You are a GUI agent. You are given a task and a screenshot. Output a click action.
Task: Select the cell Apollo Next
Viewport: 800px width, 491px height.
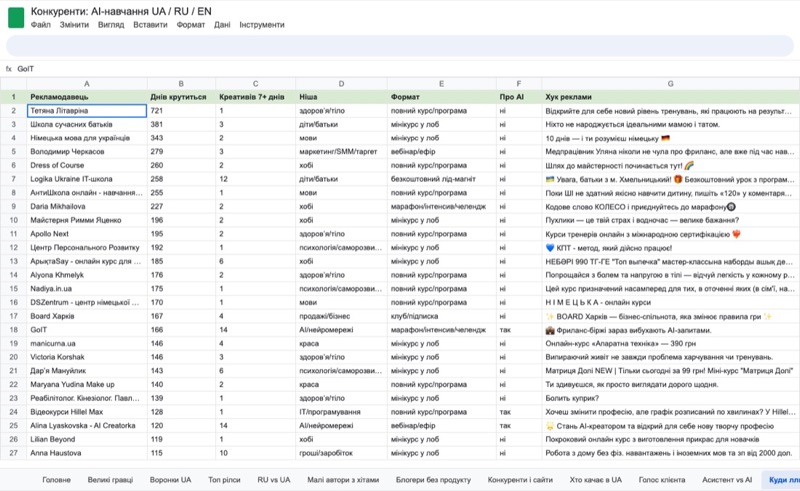pyautogui.click(x=87, y=234)
